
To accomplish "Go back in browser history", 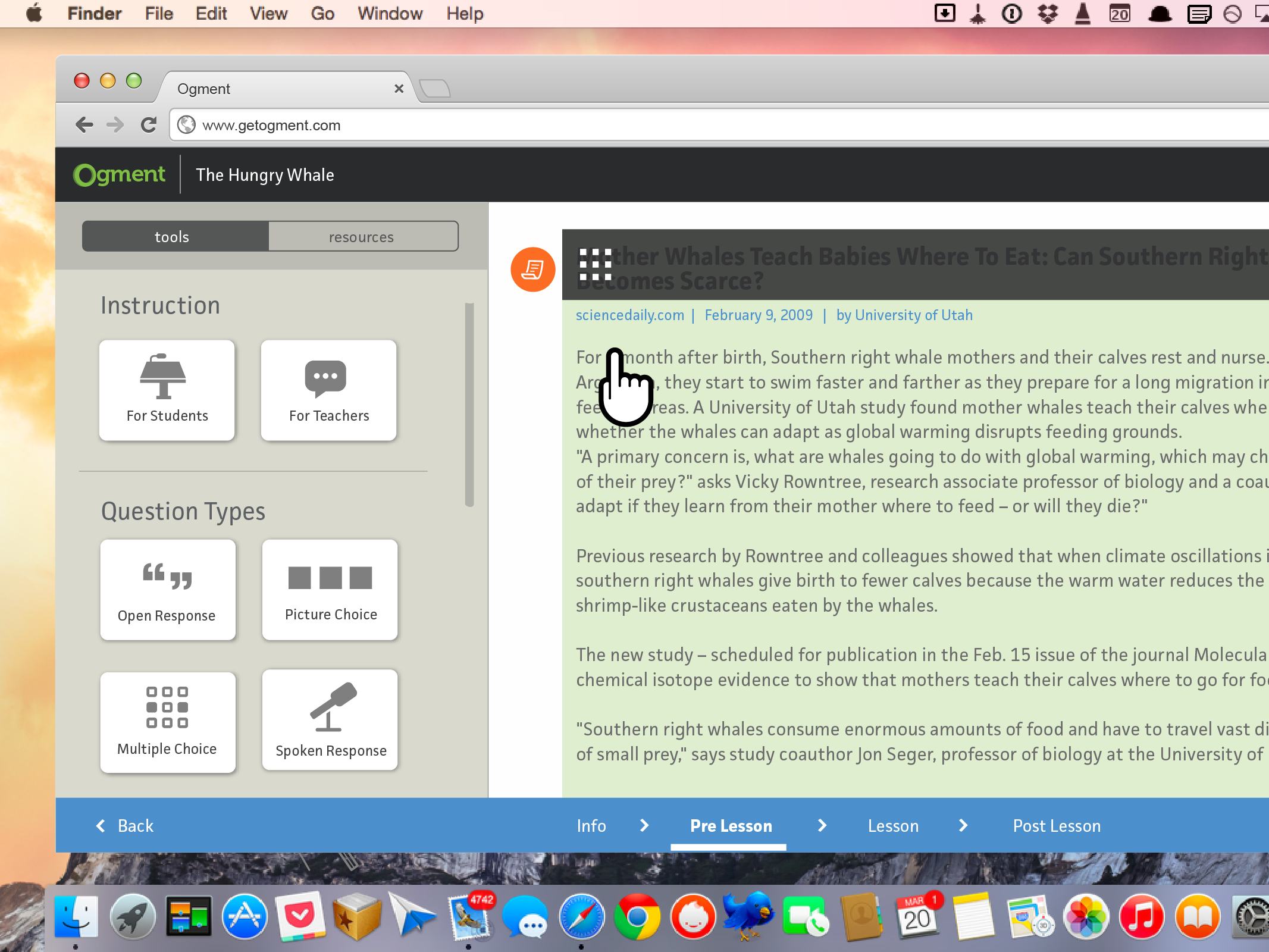I will (x=84, y=125).
